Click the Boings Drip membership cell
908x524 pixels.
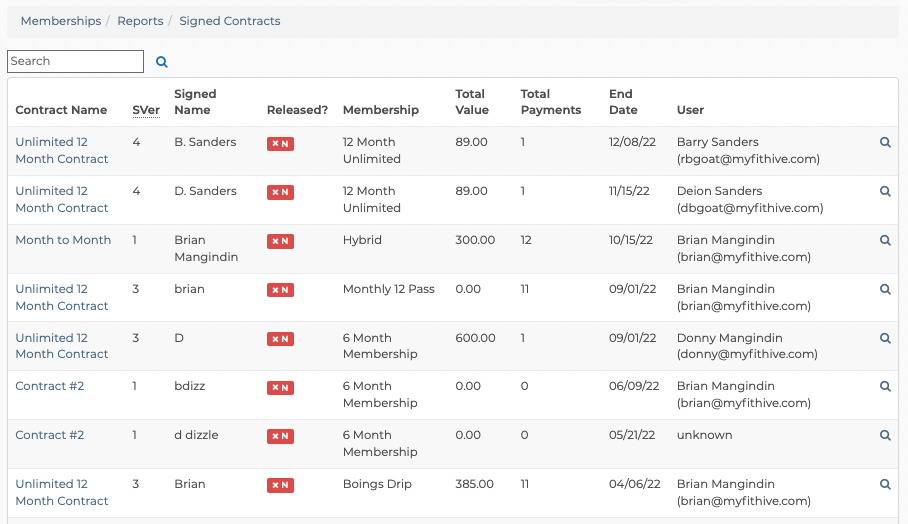[x=377, y=484]
